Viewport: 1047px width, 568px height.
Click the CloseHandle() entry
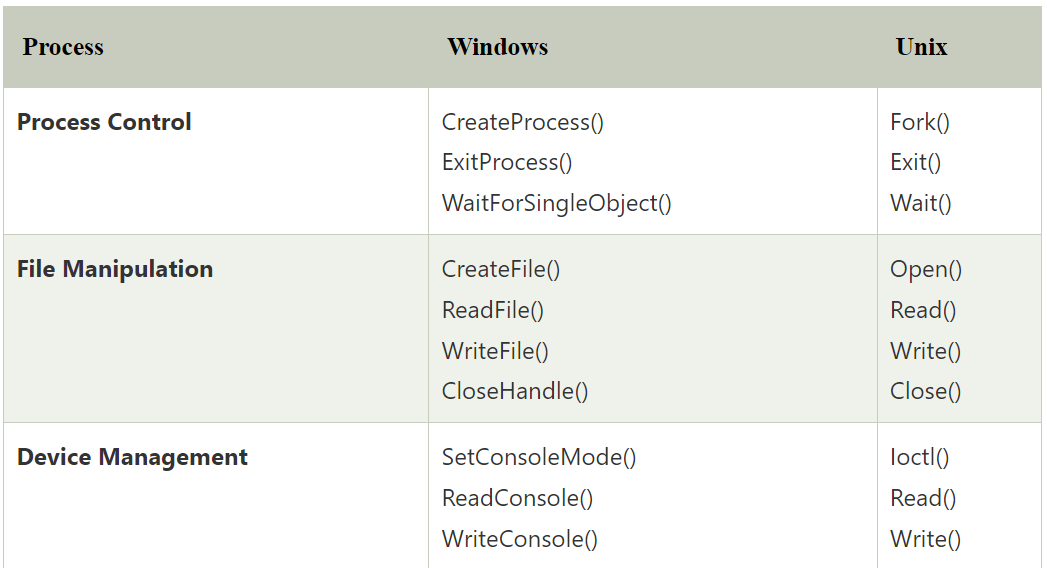(x=515, y=391)
